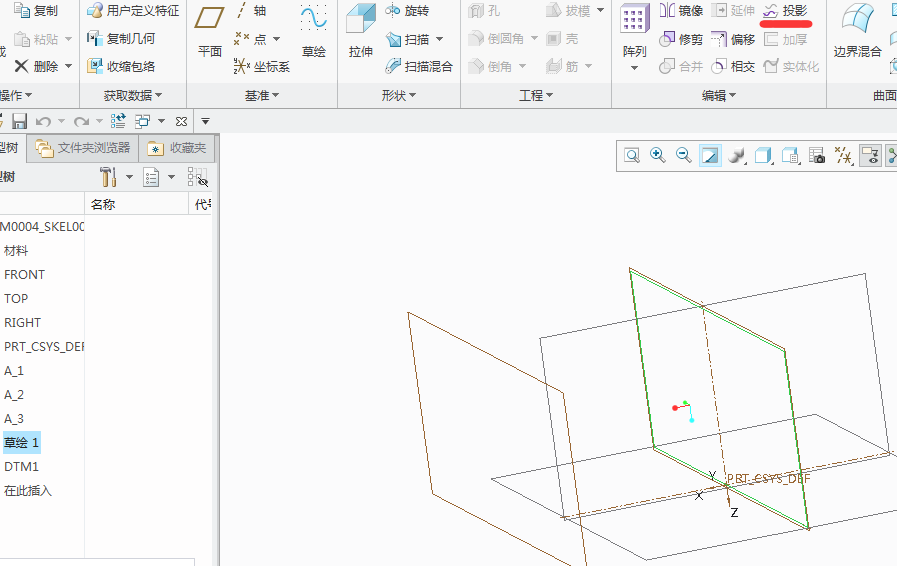Select the 相交 (Intersect) tool

[733, 66]
